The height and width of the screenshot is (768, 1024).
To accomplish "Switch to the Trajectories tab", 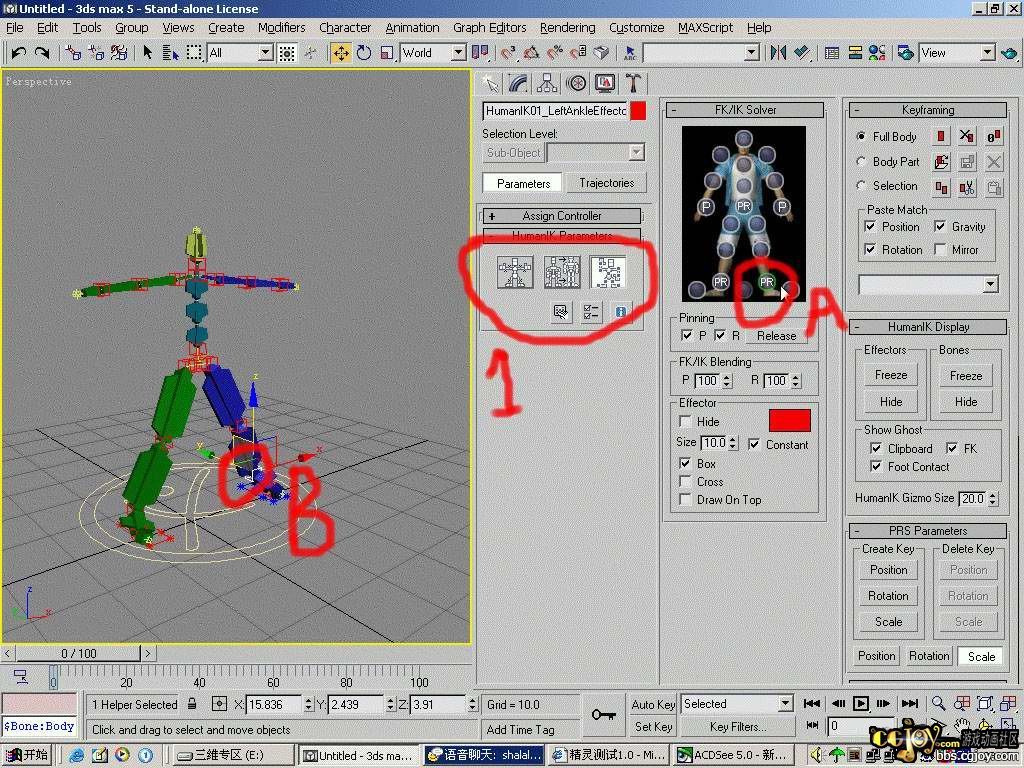I will 606,183.
